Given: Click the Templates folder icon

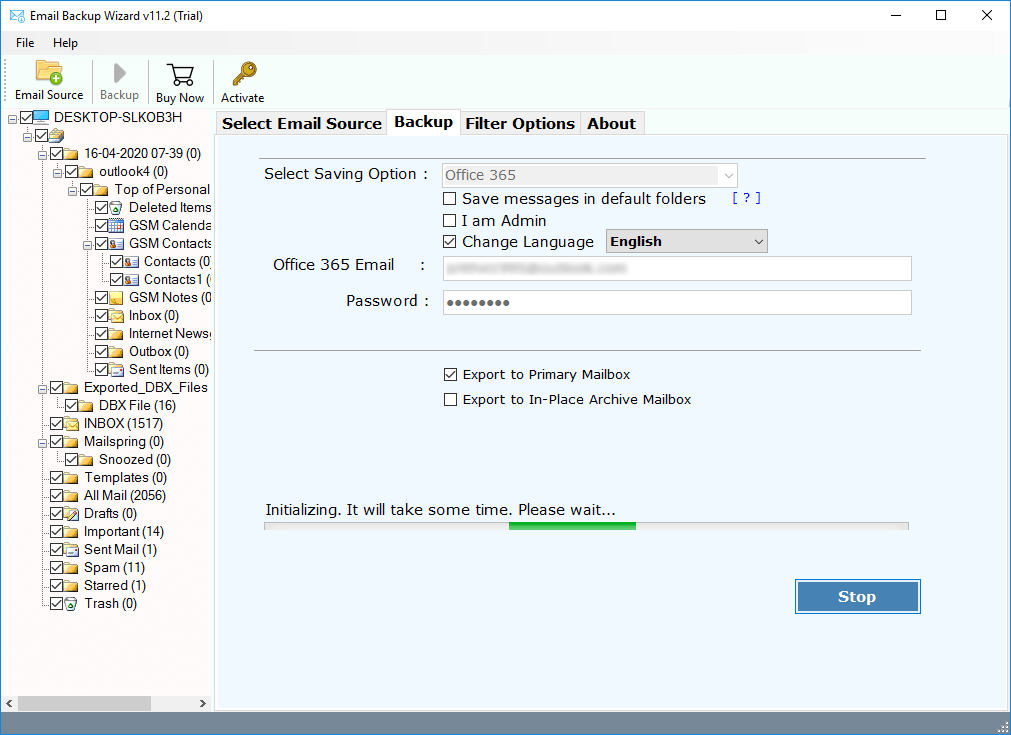Looking at the screenshot, I should click(x=71, y=478).
